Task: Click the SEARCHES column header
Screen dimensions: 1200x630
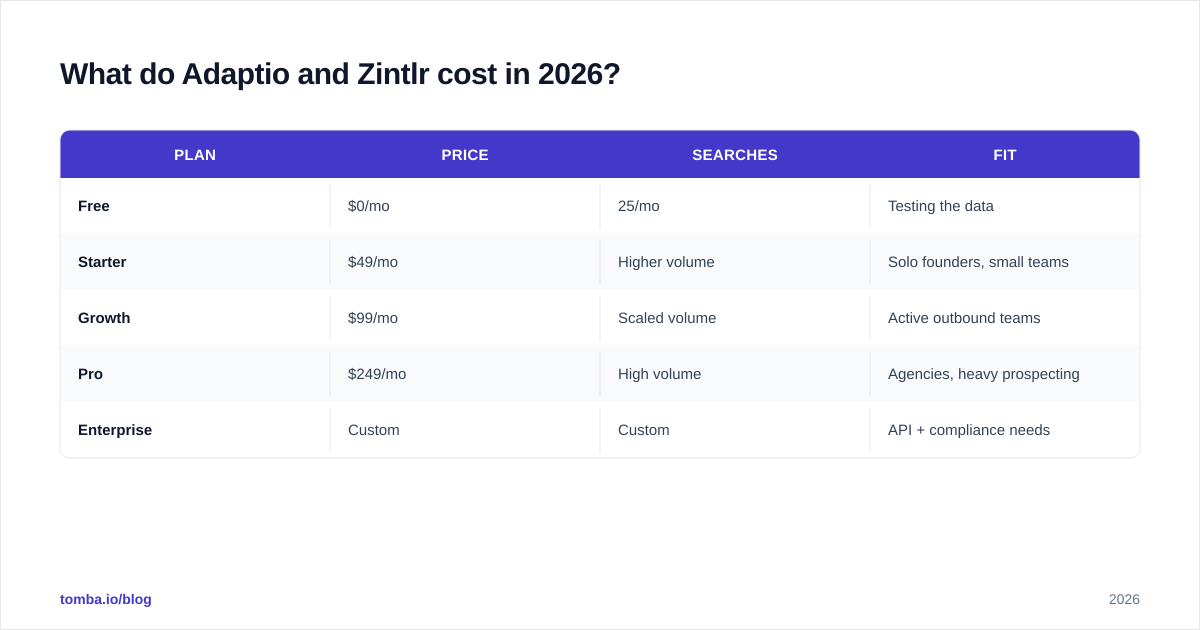Action: click(735, 155)
